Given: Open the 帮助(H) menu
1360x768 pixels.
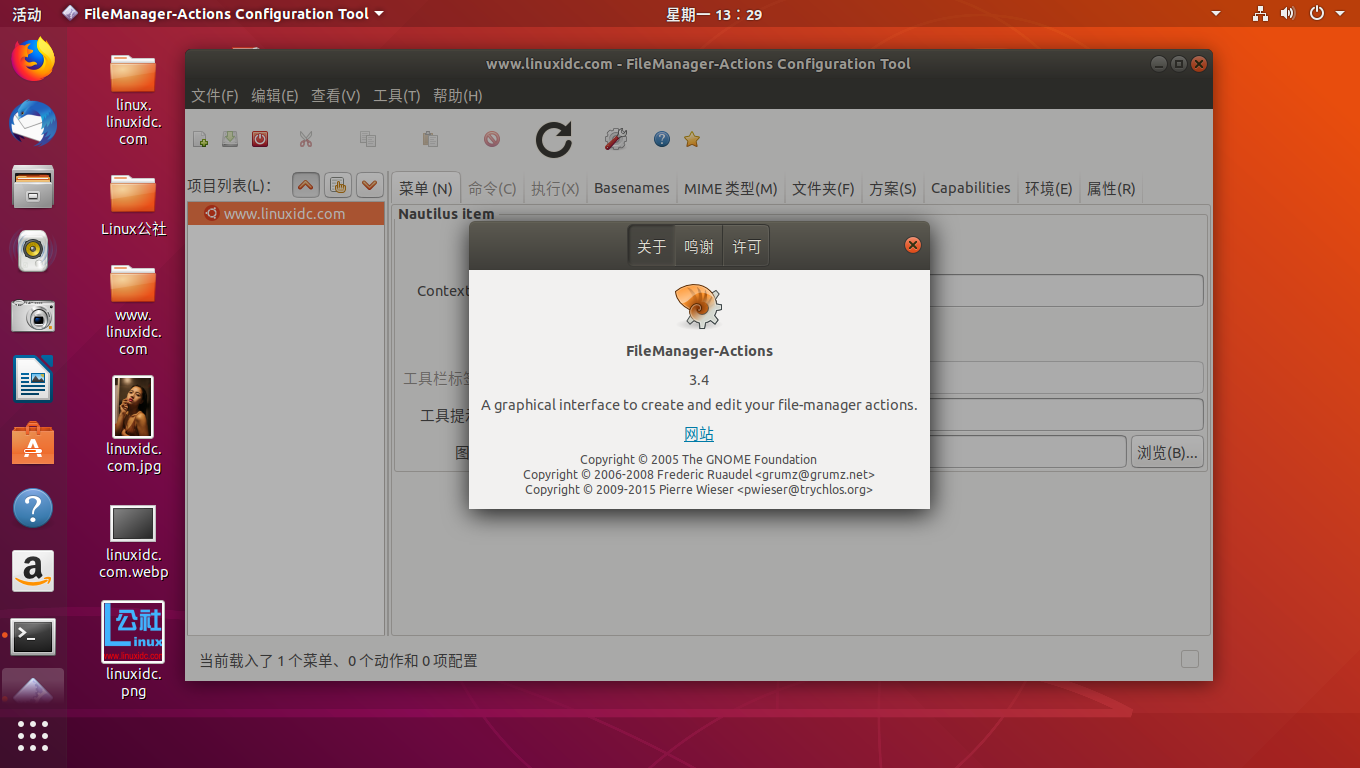Looking at the screenshot, I should (458, 96).
